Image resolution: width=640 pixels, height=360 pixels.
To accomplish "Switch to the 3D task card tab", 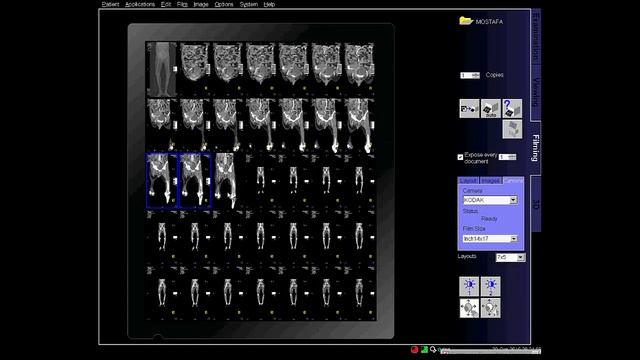I will (x=536, y=204).
